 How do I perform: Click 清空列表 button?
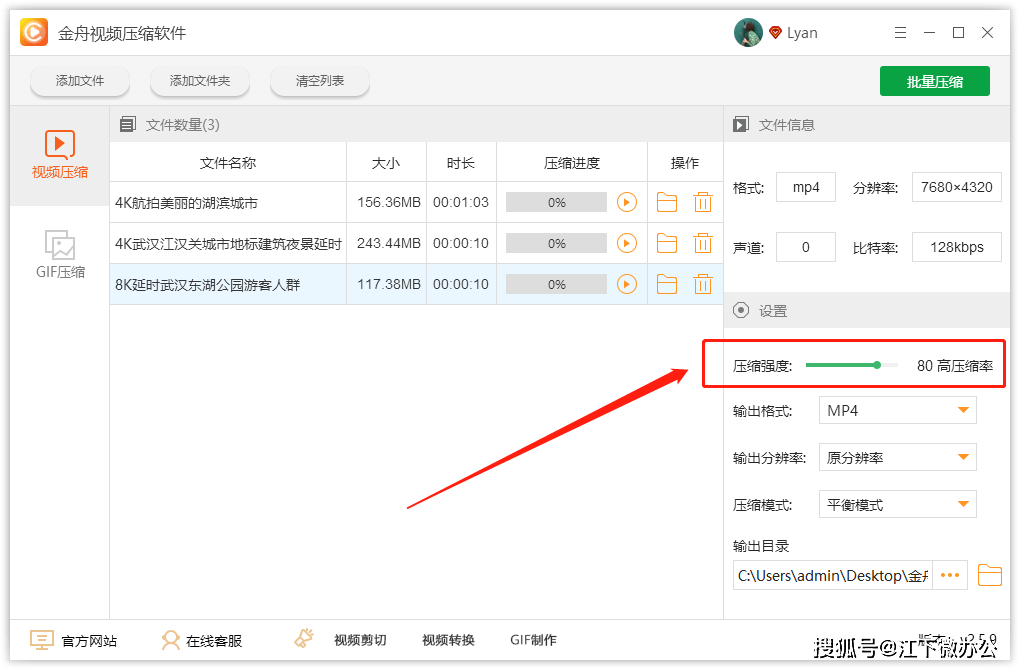pos(319,81)
